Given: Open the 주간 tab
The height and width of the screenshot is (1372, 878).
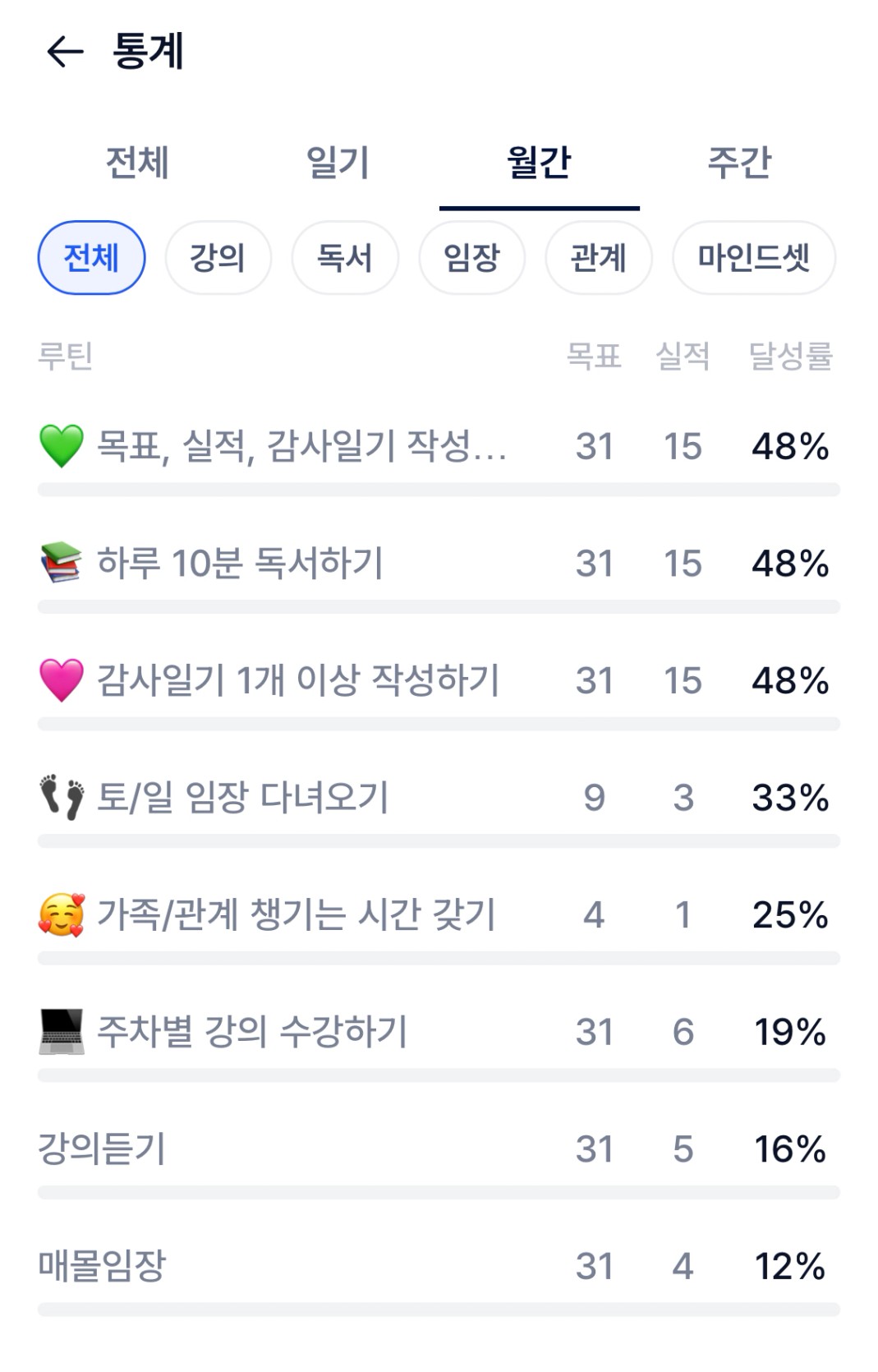Looking at the screenshot, I should coord(739,163).
